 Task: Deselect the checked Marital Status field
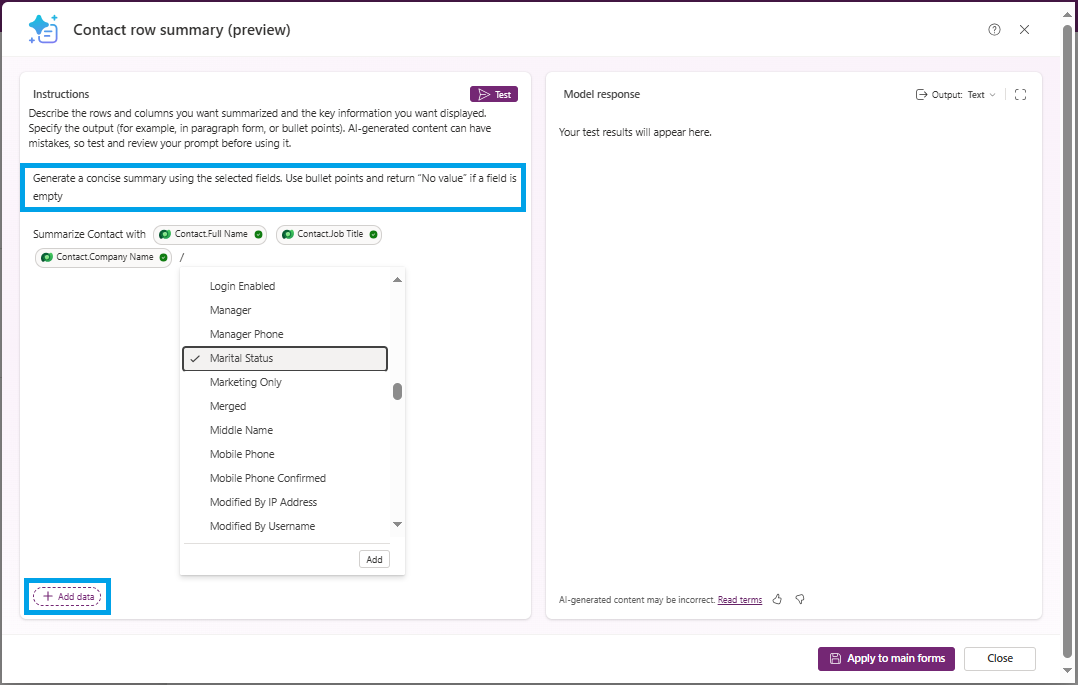(284, 358)
